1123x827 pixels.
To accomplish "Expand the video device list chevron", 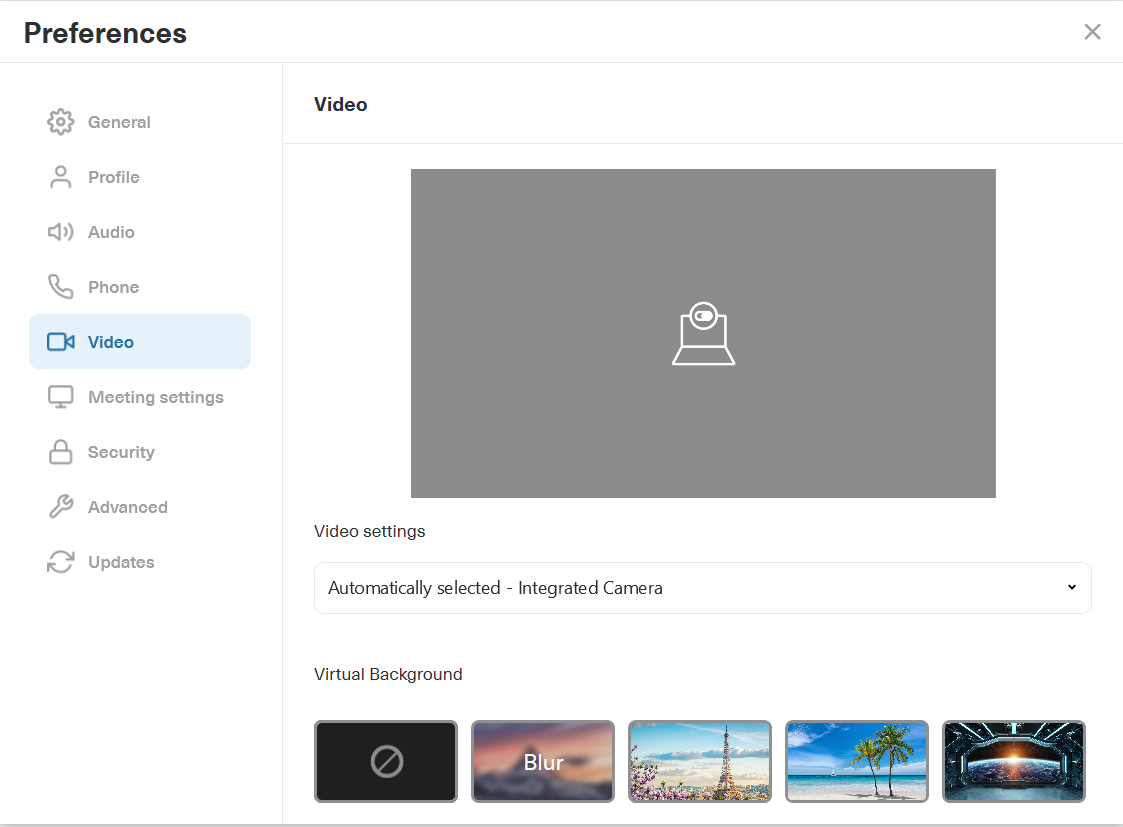I will [1071, 588].
